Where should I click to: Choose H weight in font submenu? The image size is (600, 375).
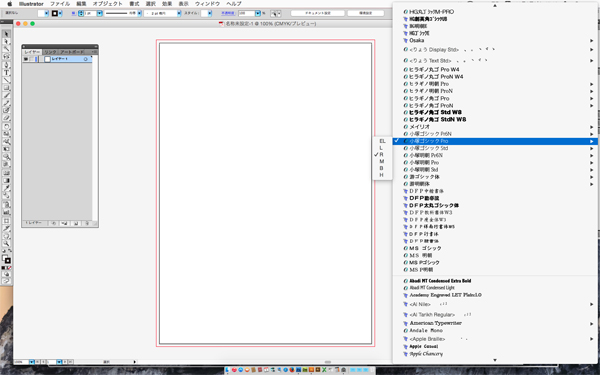(382, 175)
